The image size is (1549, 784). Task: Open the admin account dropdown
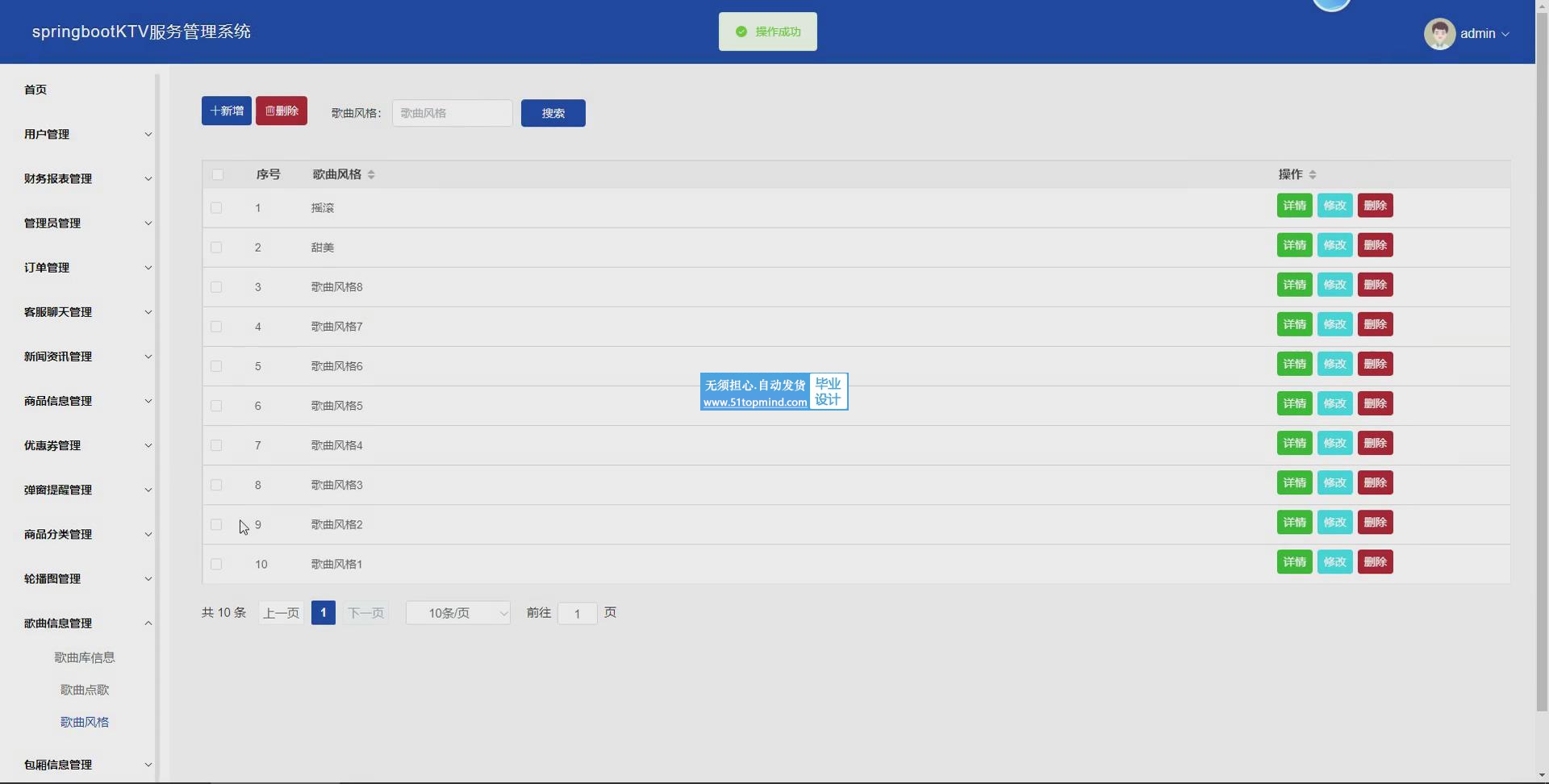(x=1484, y=33)
